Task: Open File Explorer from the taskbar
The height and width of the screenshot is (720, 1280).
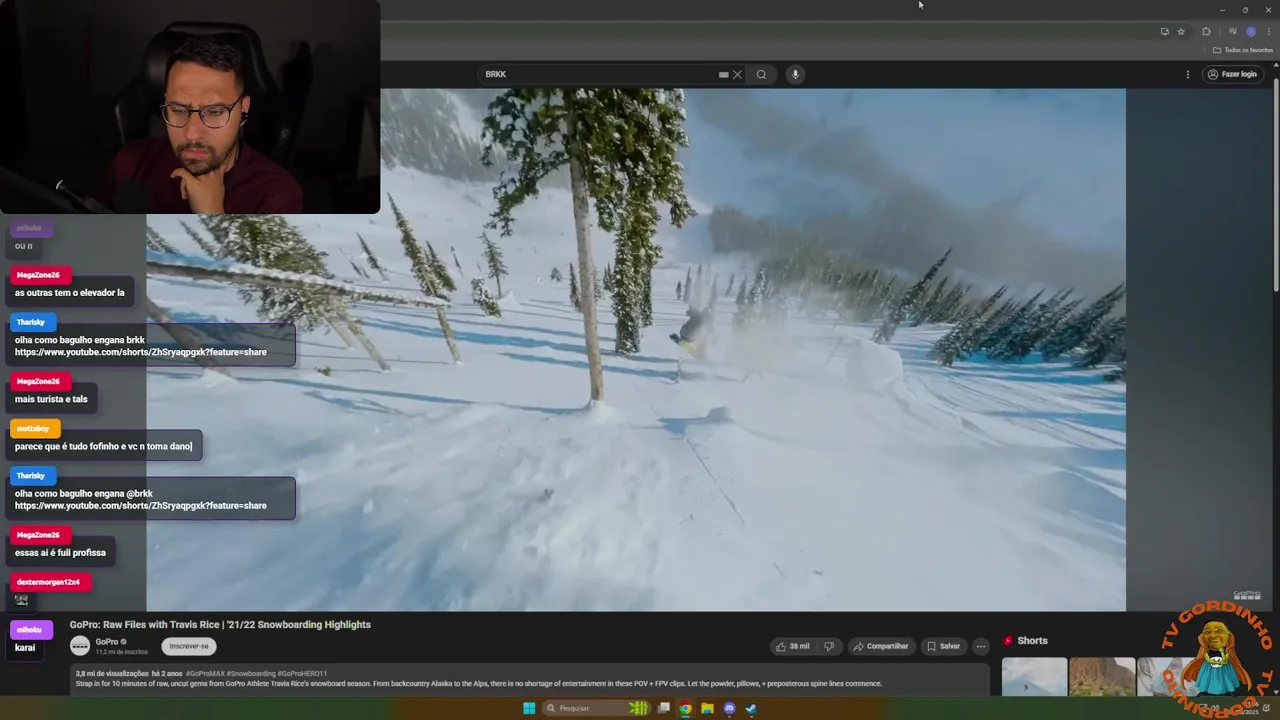Action: (x=707, y=708)
